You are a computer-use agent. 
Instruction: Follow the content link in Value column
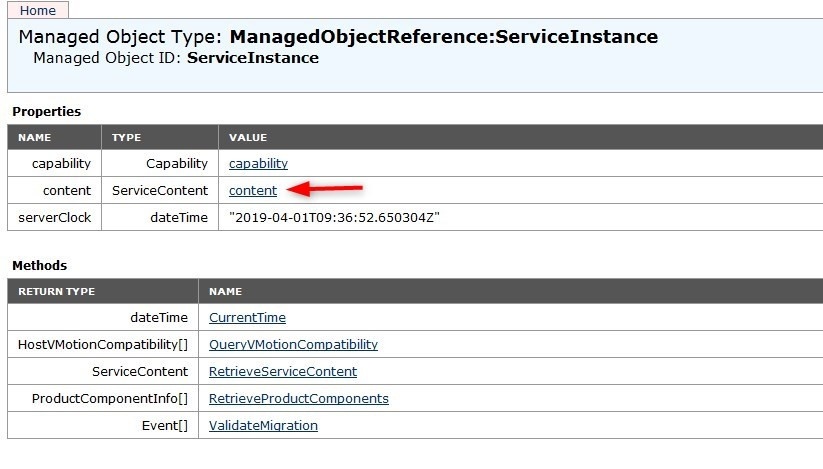tap(253, 190)
